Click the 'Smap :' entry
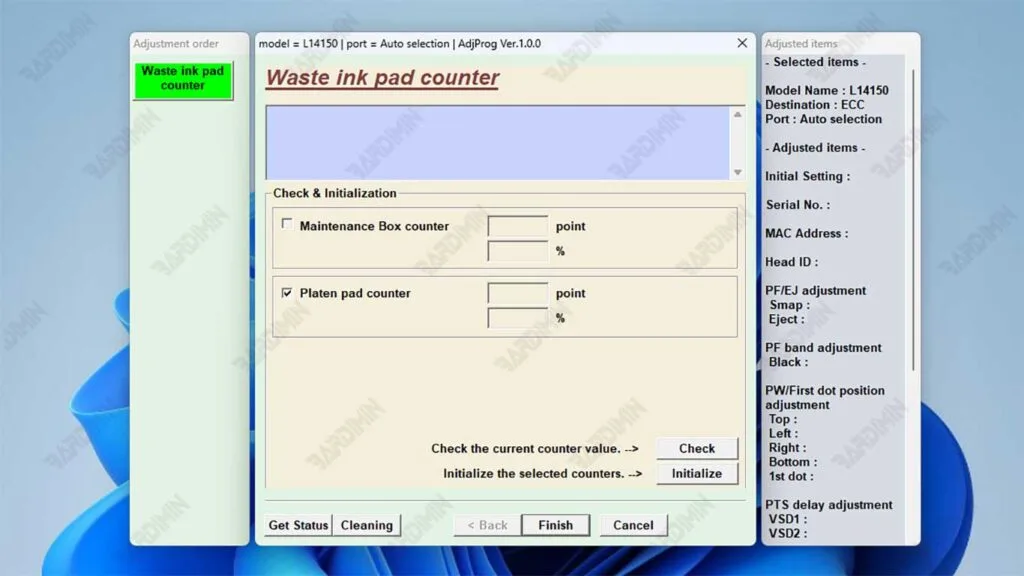The image size is (1024, 576). (789, 305)
